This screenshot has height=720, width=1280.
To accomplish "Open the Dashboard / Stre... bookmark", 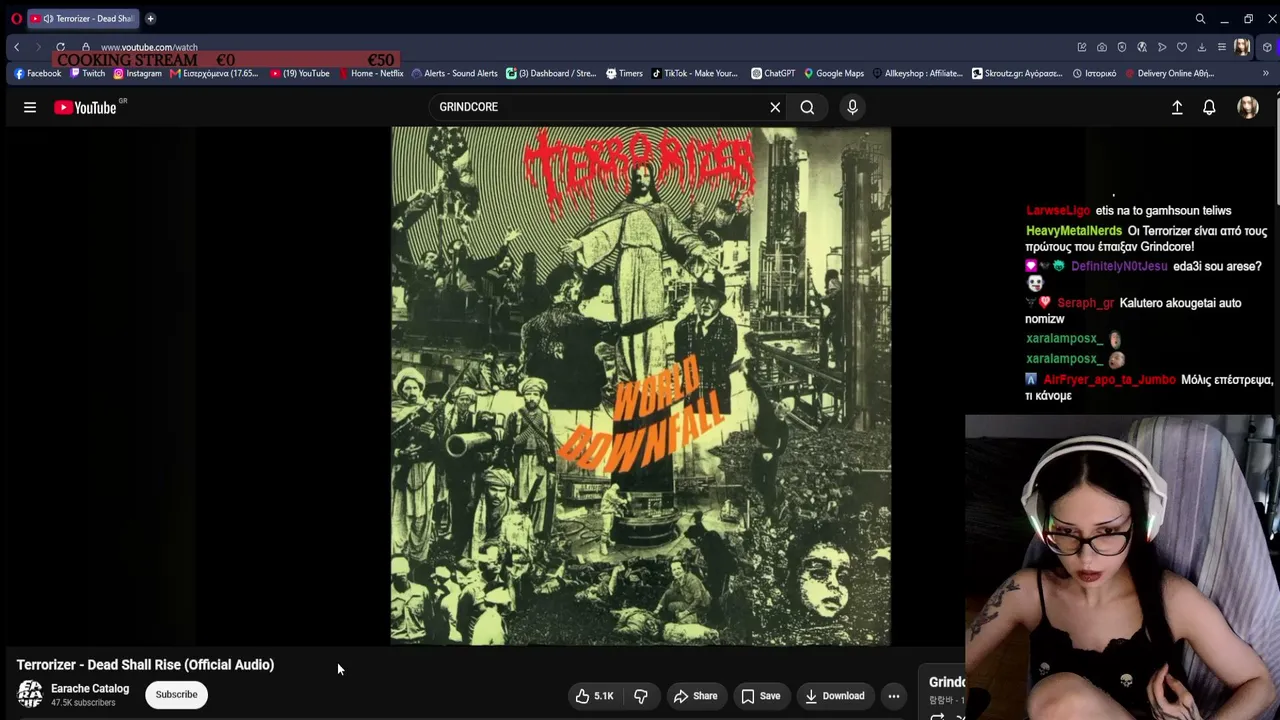I will coord(551,73).
